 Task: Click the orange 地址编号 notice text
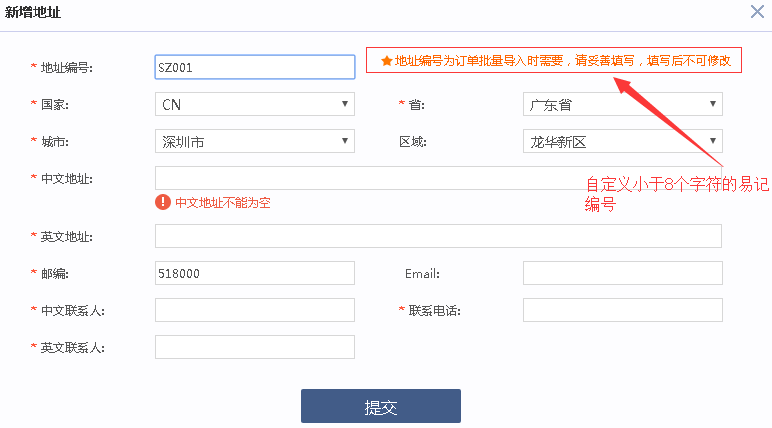(x=562, y=61)
